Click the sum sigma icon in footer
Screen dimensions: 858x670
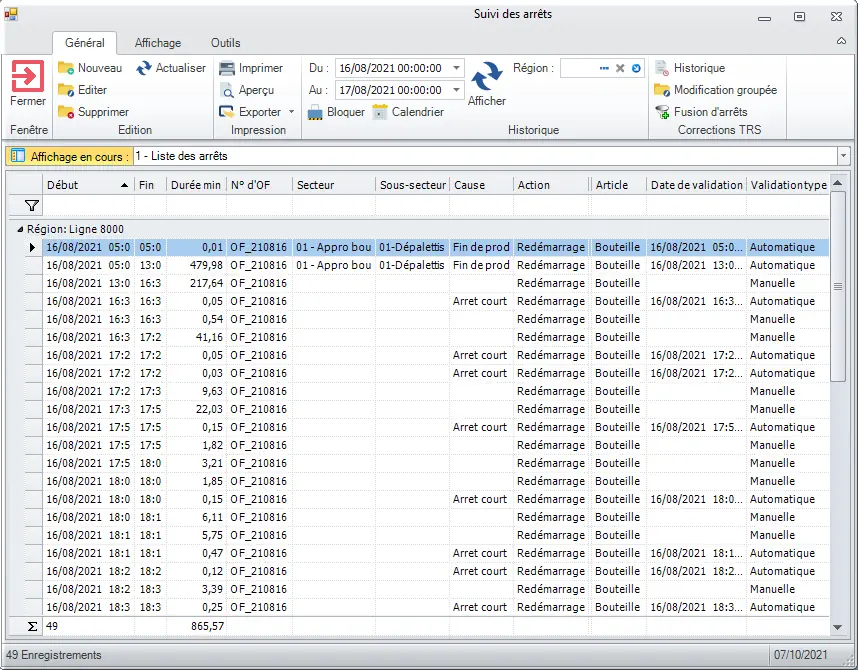click(x=32, y=626)
